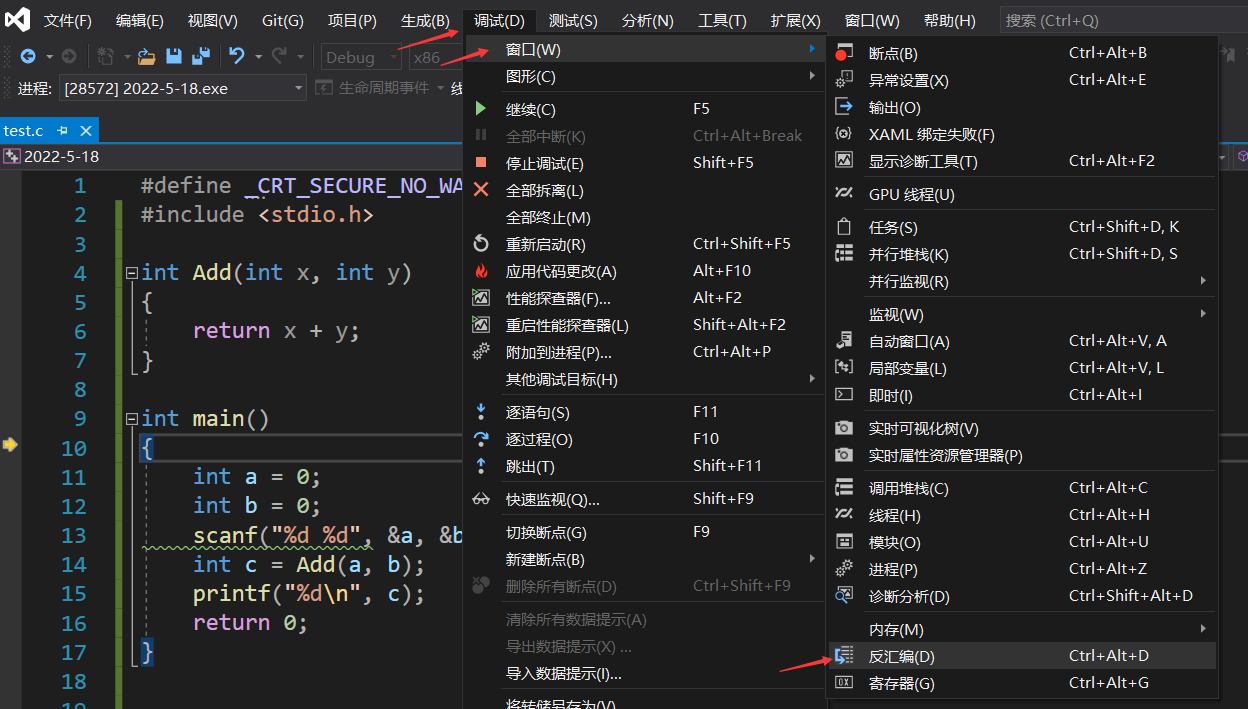
Task: Click 停止调试(E) to stop debugging
Action: (544, 163)
